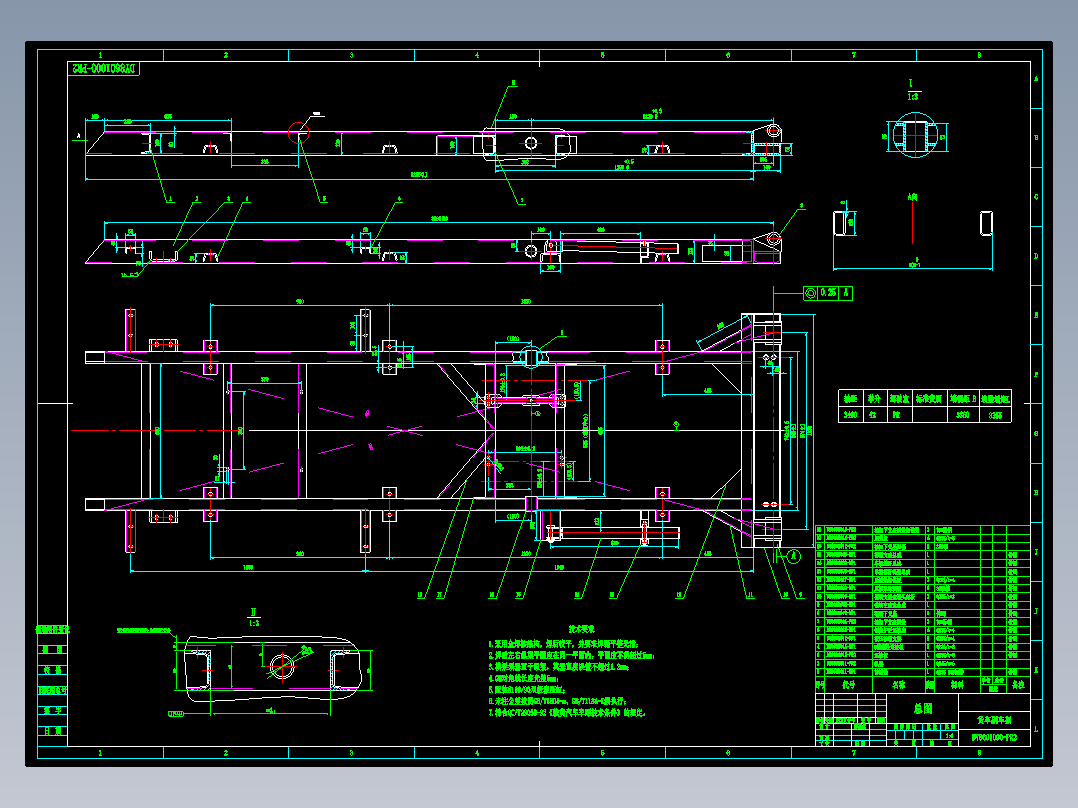Select the concentricity symbol in the tolerance frame
Image resolution: width=1078 pixels, height=808 pixels.
coord(811,293)
